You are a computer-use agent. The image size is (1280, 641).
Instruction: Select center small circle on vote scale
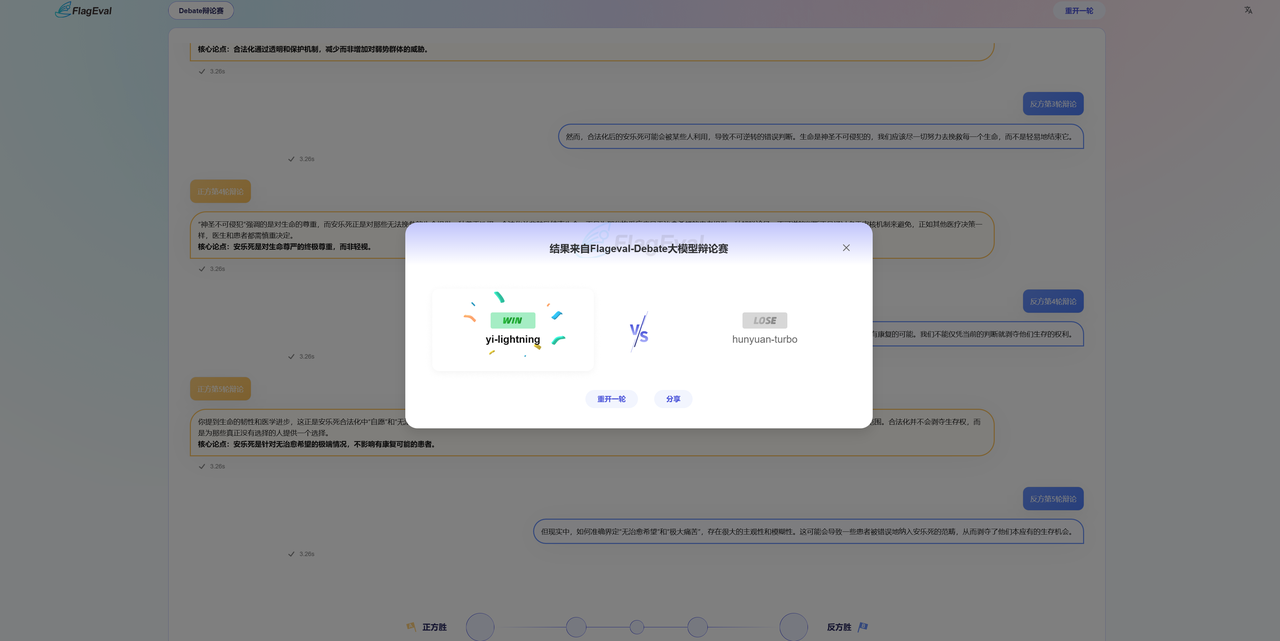point(637,627)
